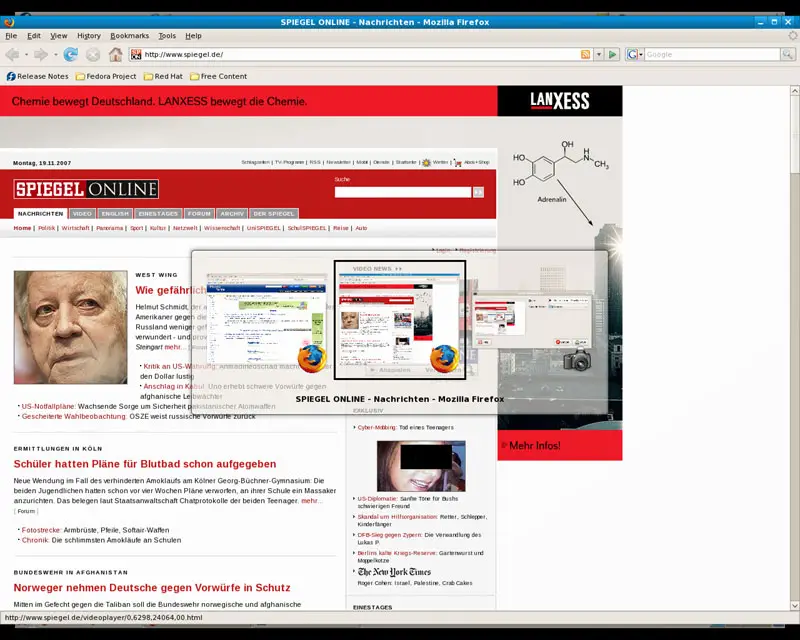Screen dimensions: 800x640
Task: Click the New York Times logo link
Action: click(x=394, y=572)
